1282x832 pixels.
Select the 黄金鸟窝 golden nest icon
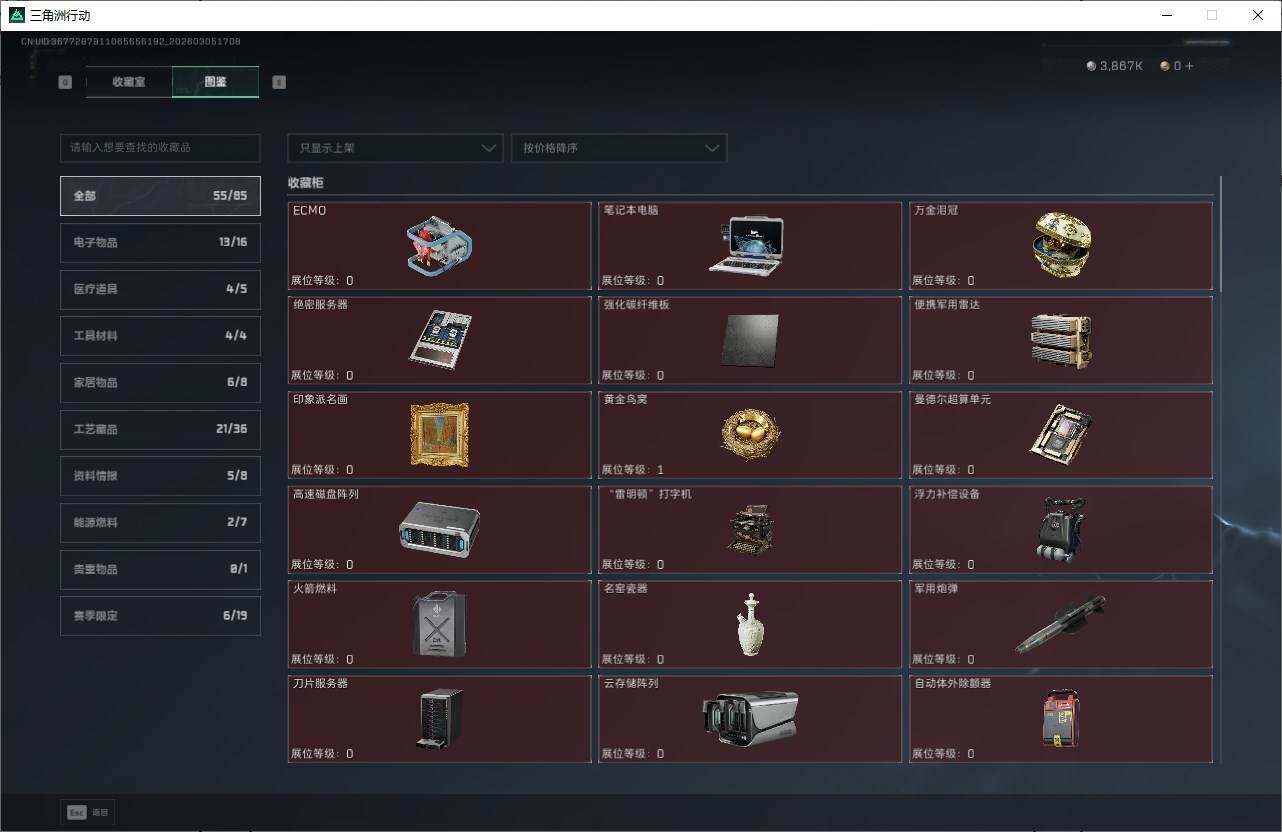[750, 434]
